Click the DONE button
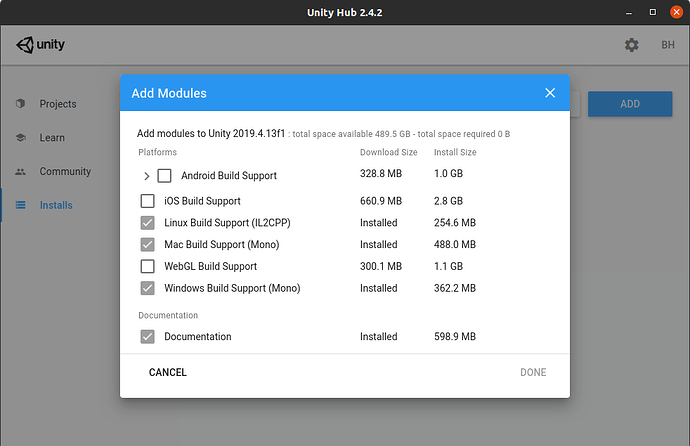The height and width of the screenshot is (446, 690). coord(533,373)
